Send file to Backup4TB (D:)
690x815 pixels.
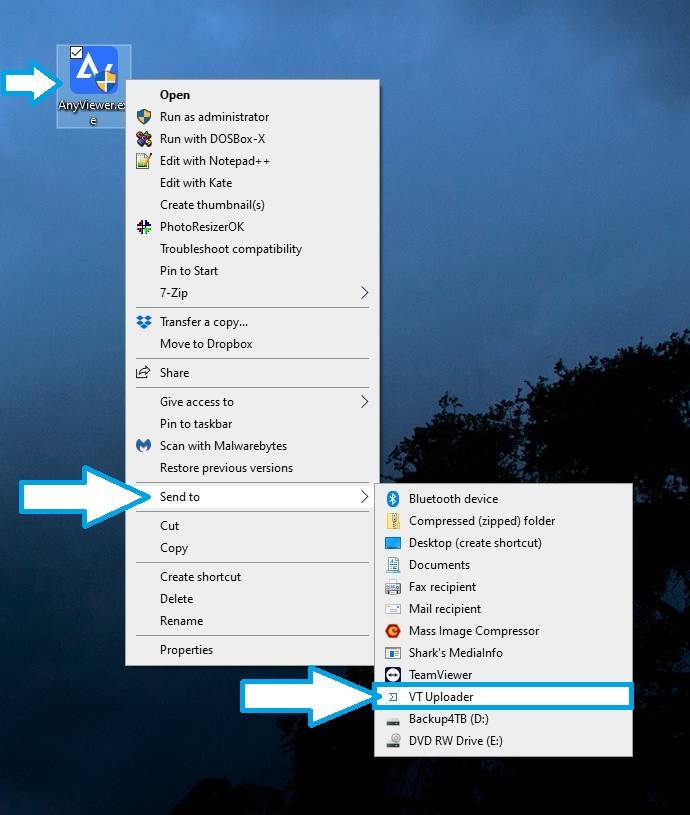point(503,719)
